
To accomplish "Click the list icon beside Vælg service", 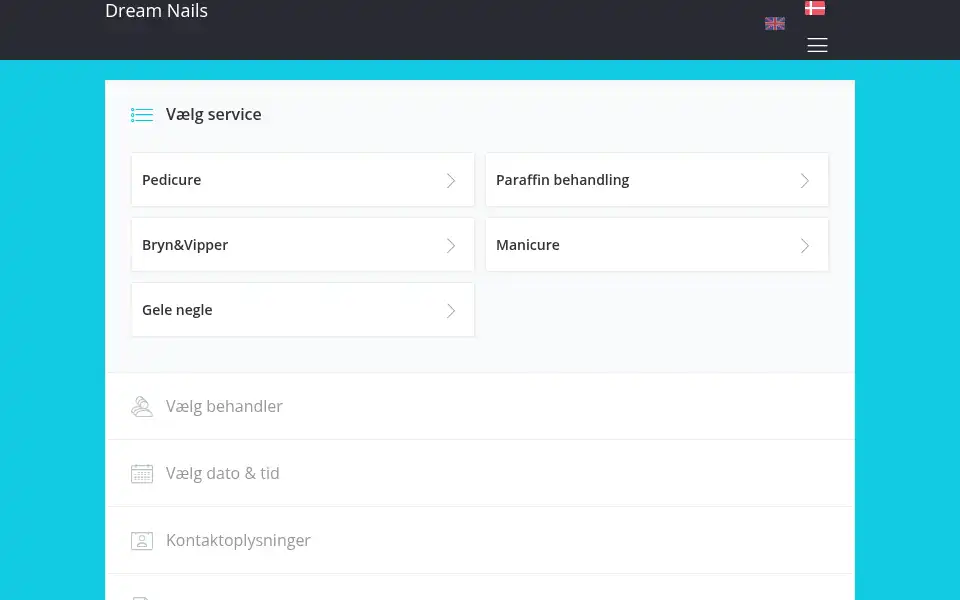I will click(142, 114).
